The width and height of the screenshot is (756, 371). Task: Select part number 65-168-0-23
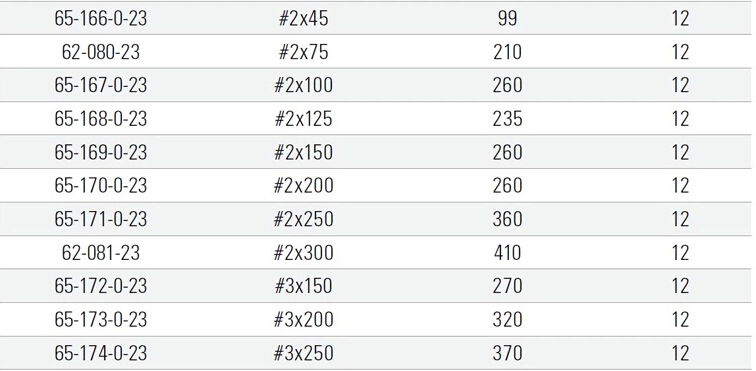[100, 119]
